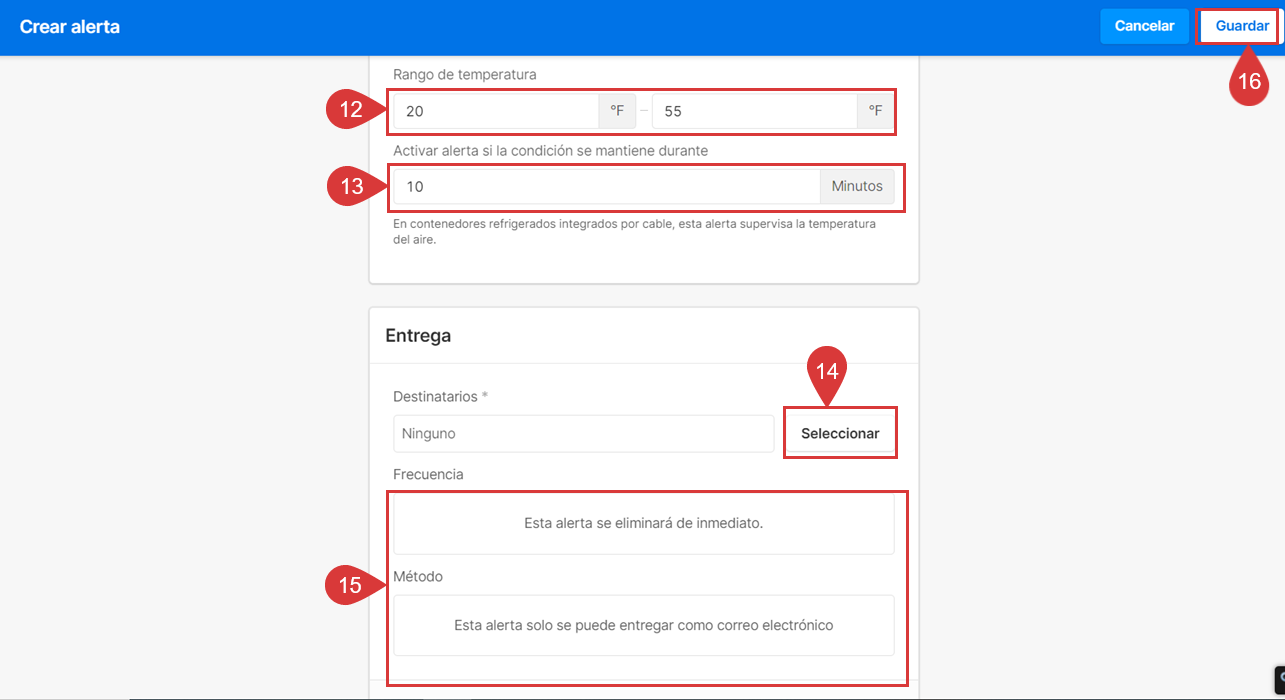Click the Método label
This screenshot has width=1285, height=700.
[x=418, y=577]
